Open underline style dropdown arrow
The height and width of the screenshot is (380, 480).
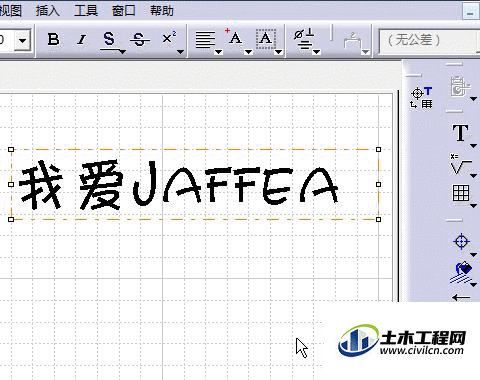[122, 52]
